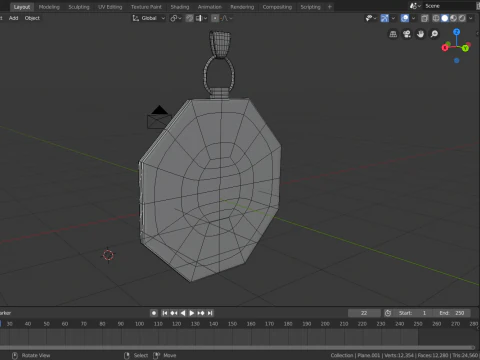Screen dimensions: 480x360
Task: Select rendered viewport shading
Action: pyautogui.click(x=462, y=18)
